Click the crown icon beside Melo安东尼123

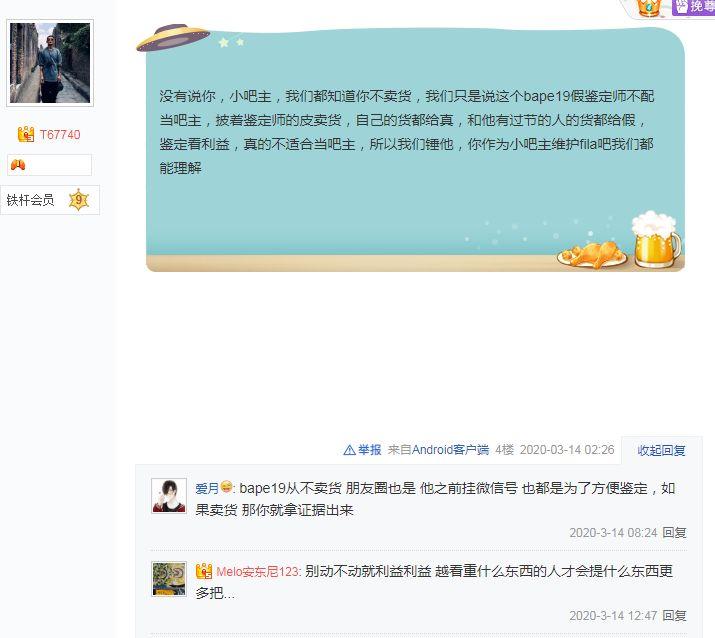[x=204, y=571]
